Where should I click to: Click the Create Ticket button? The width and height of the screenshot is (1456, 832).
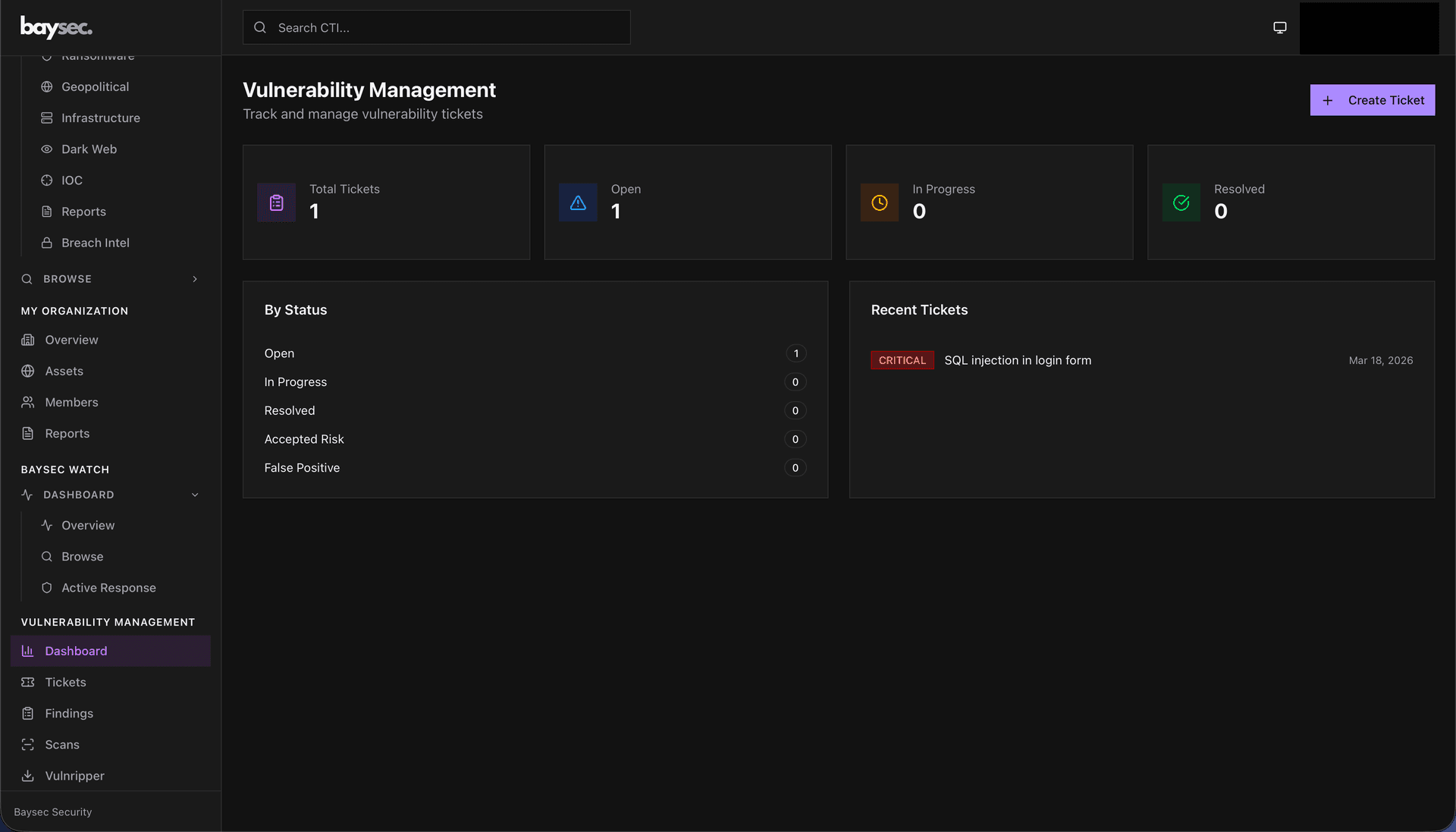coord(1372,99)
